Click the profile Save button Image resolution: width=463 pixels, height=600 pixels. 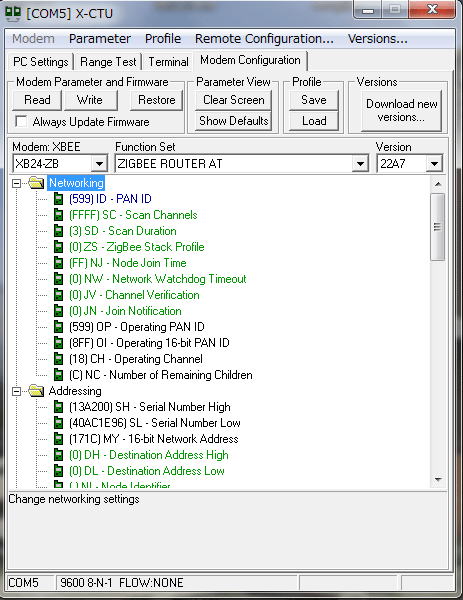click(x=314, y=100)
